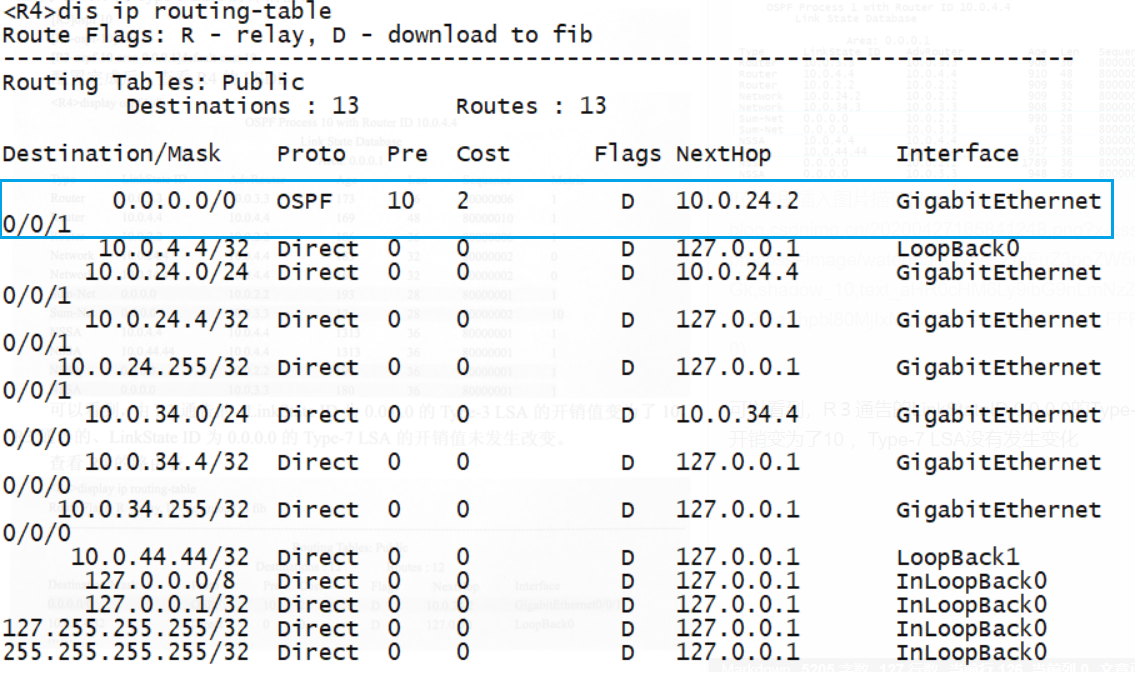This screenshot has height=675, width=1135.
Task: Click the Proto column header
Action: click(310, 153)
